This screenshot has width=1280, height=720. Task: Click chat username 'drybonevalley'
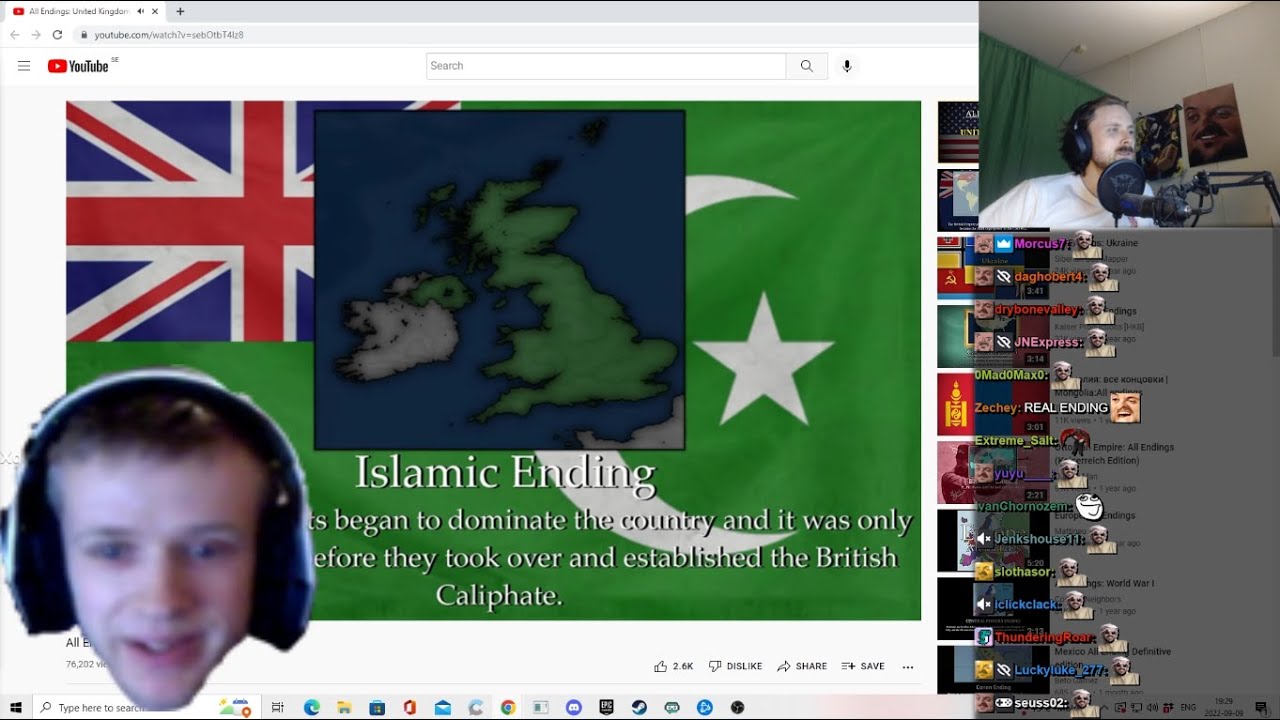click(x=1038, y=310)
